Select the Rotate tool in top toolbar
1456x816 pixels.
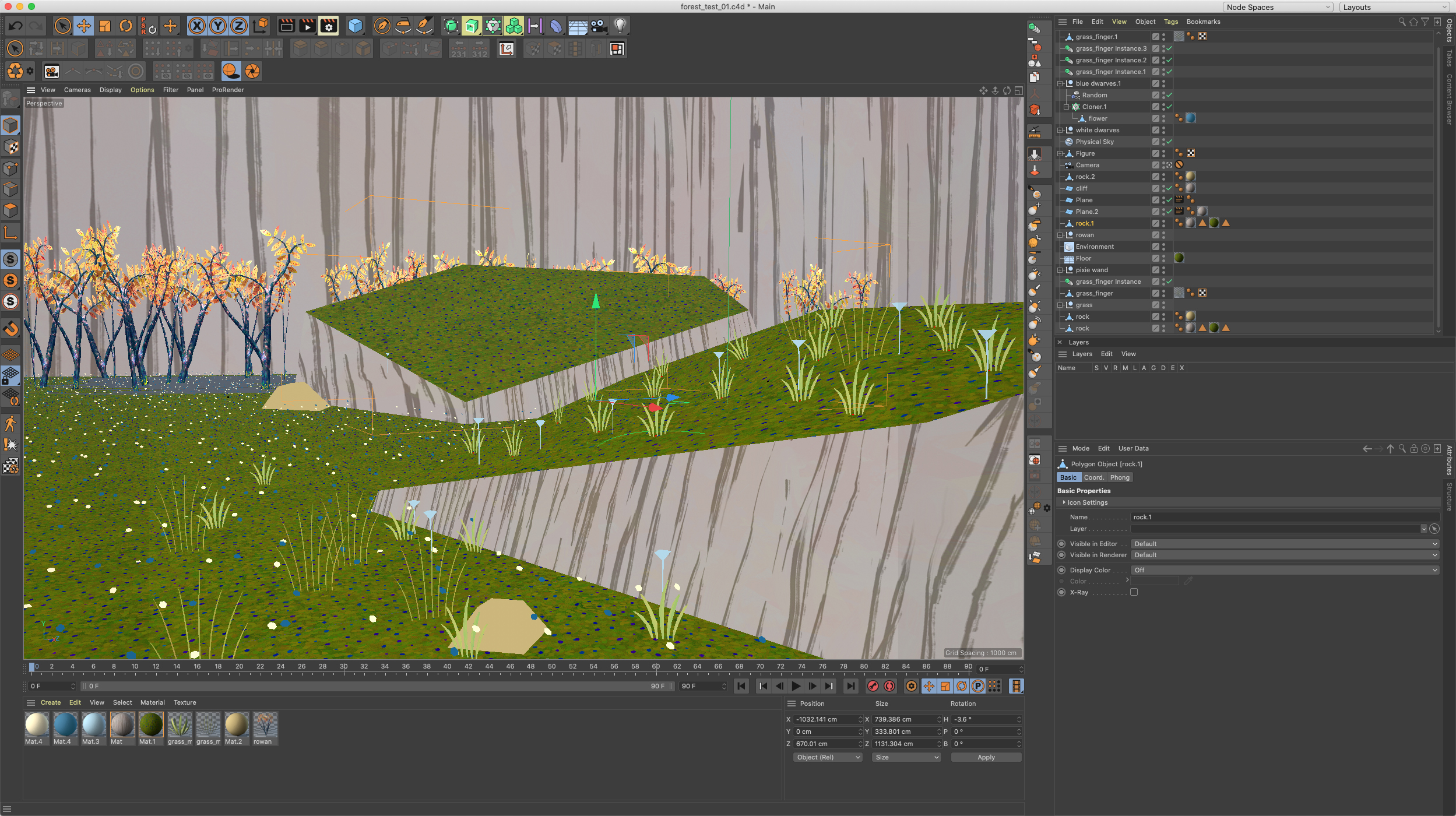point(126,26)
